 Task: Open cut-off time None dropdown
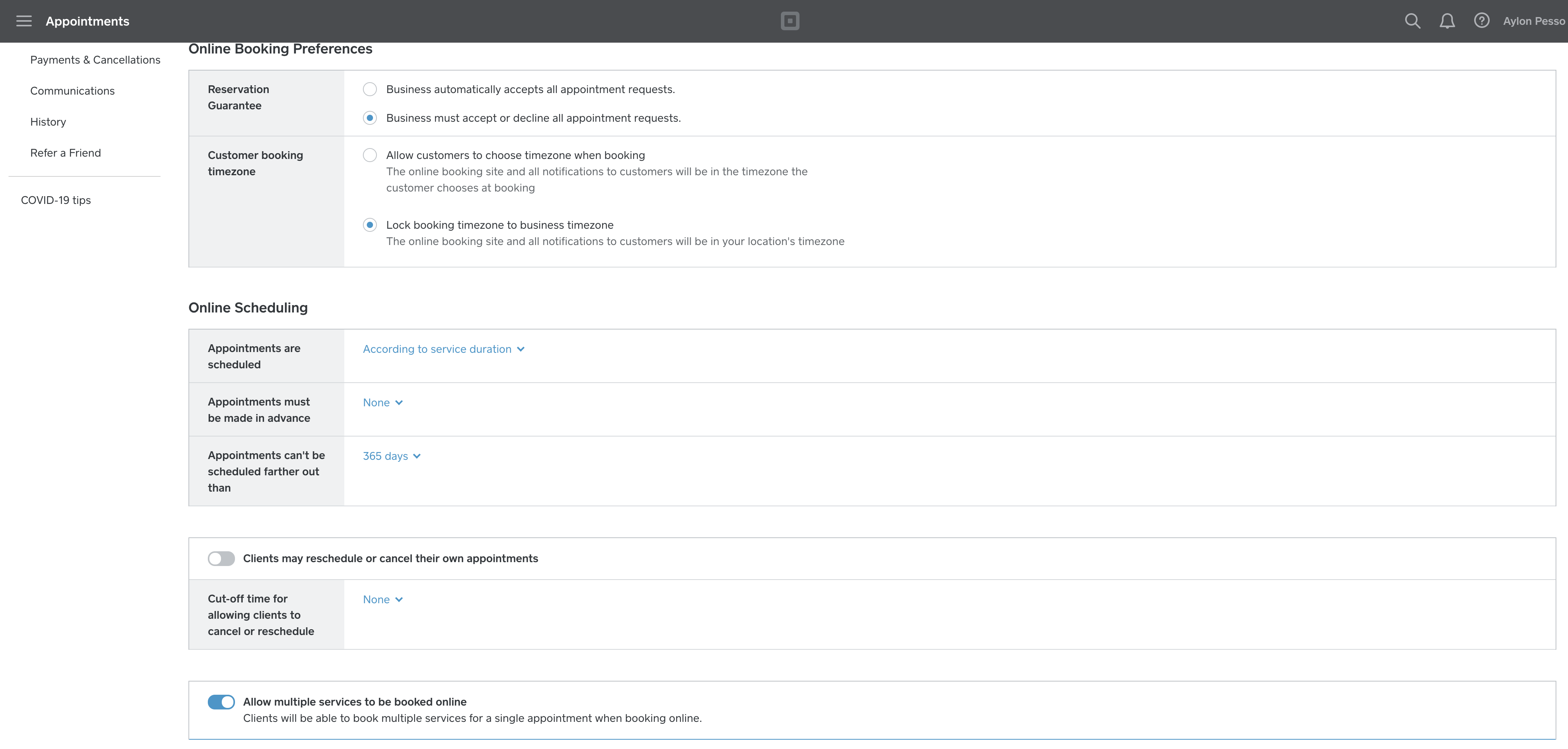point(383,600)
